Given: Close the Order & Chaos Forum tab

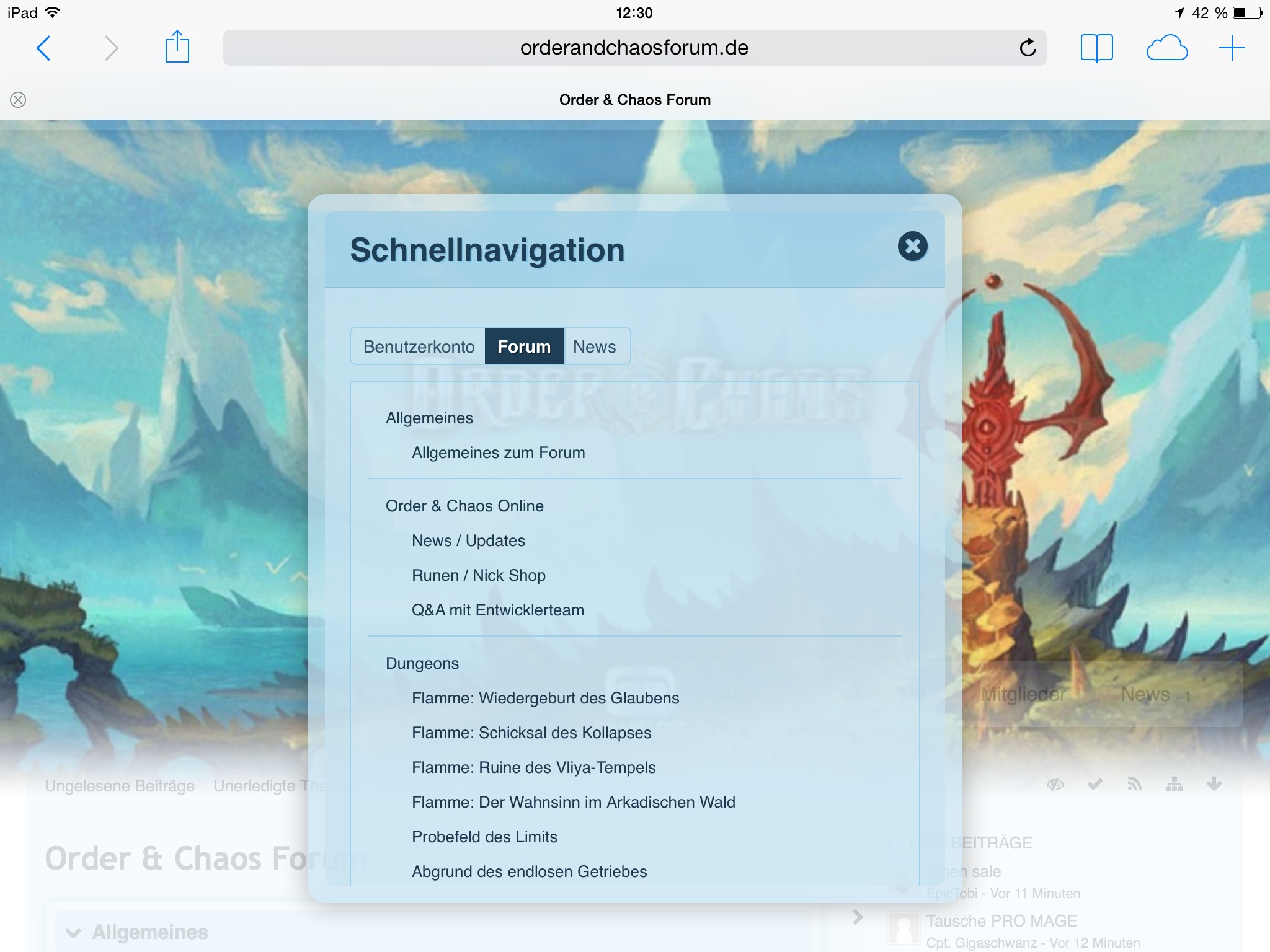Looking at the screenshot, I should (x=18, y=100).
